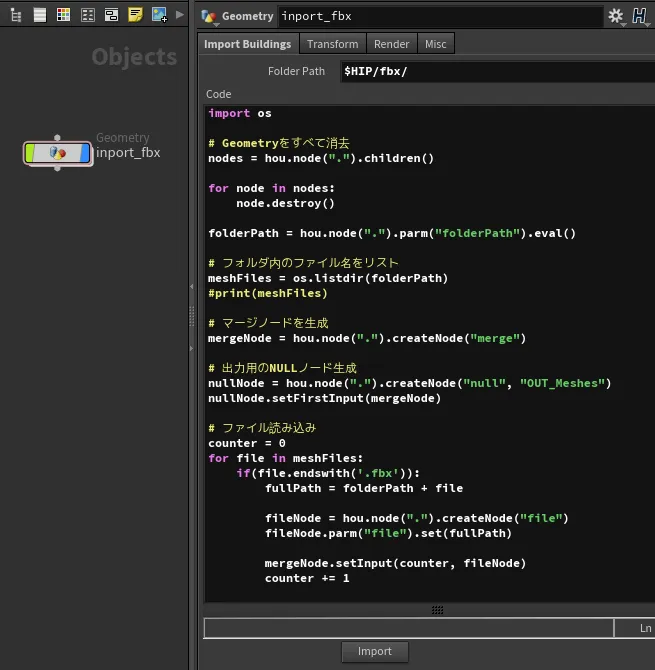Click the network box layout icon
Screen dimensions: 655x670
[112, 15]
